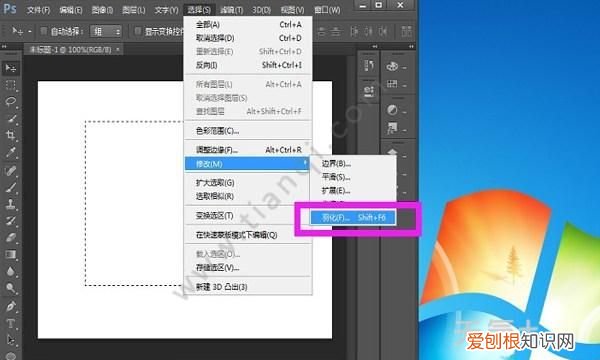Select the Crop tool
The width and height of the screenshot is (600, 360).
coord(11,135)
